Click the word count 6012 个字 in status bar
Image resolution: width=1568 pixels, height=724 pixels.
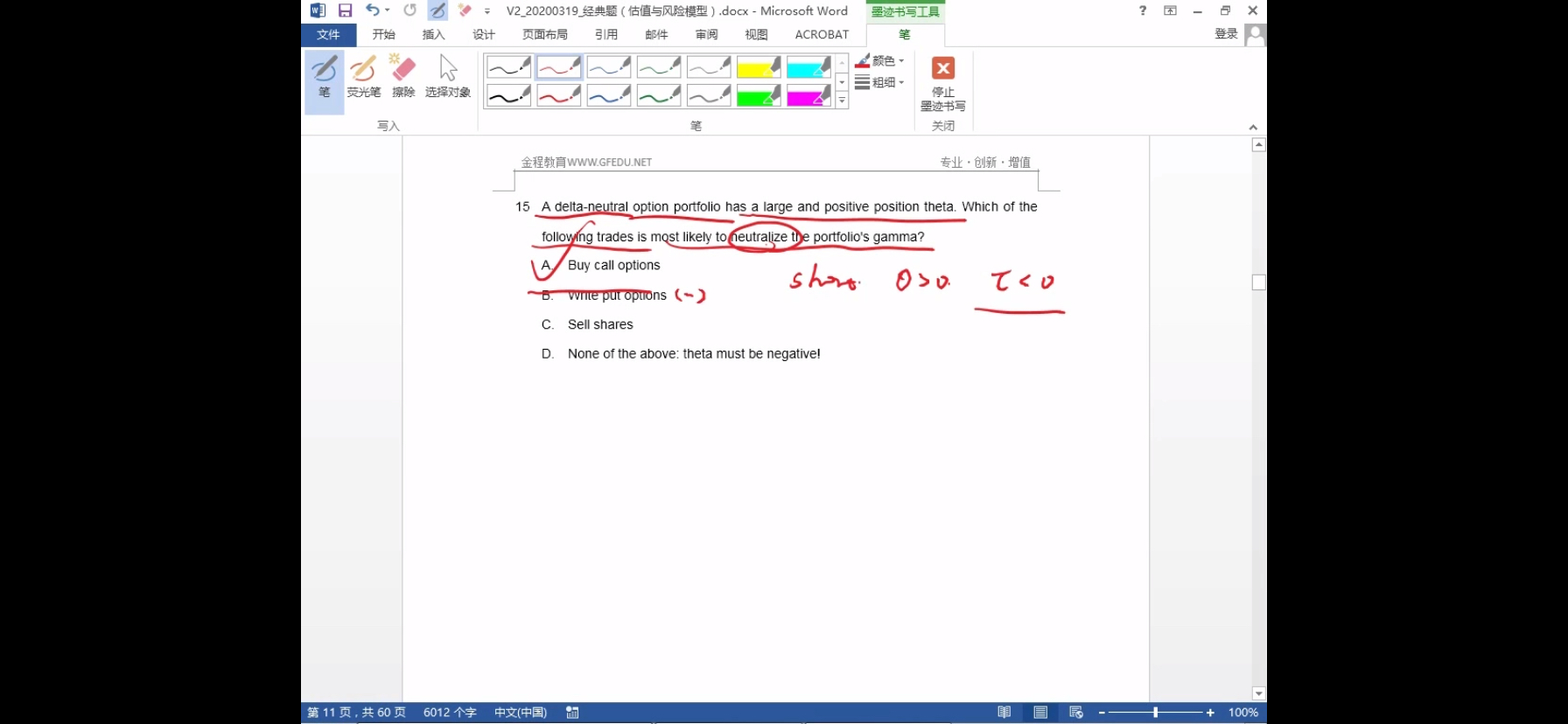click(x=450, y=713)
